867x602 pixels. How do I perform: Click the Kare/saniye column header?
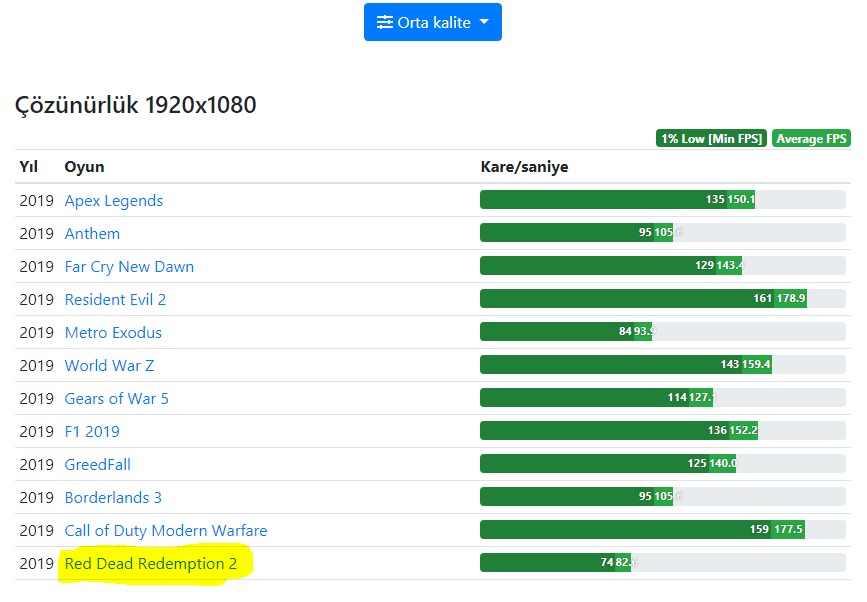coord(524,167)
